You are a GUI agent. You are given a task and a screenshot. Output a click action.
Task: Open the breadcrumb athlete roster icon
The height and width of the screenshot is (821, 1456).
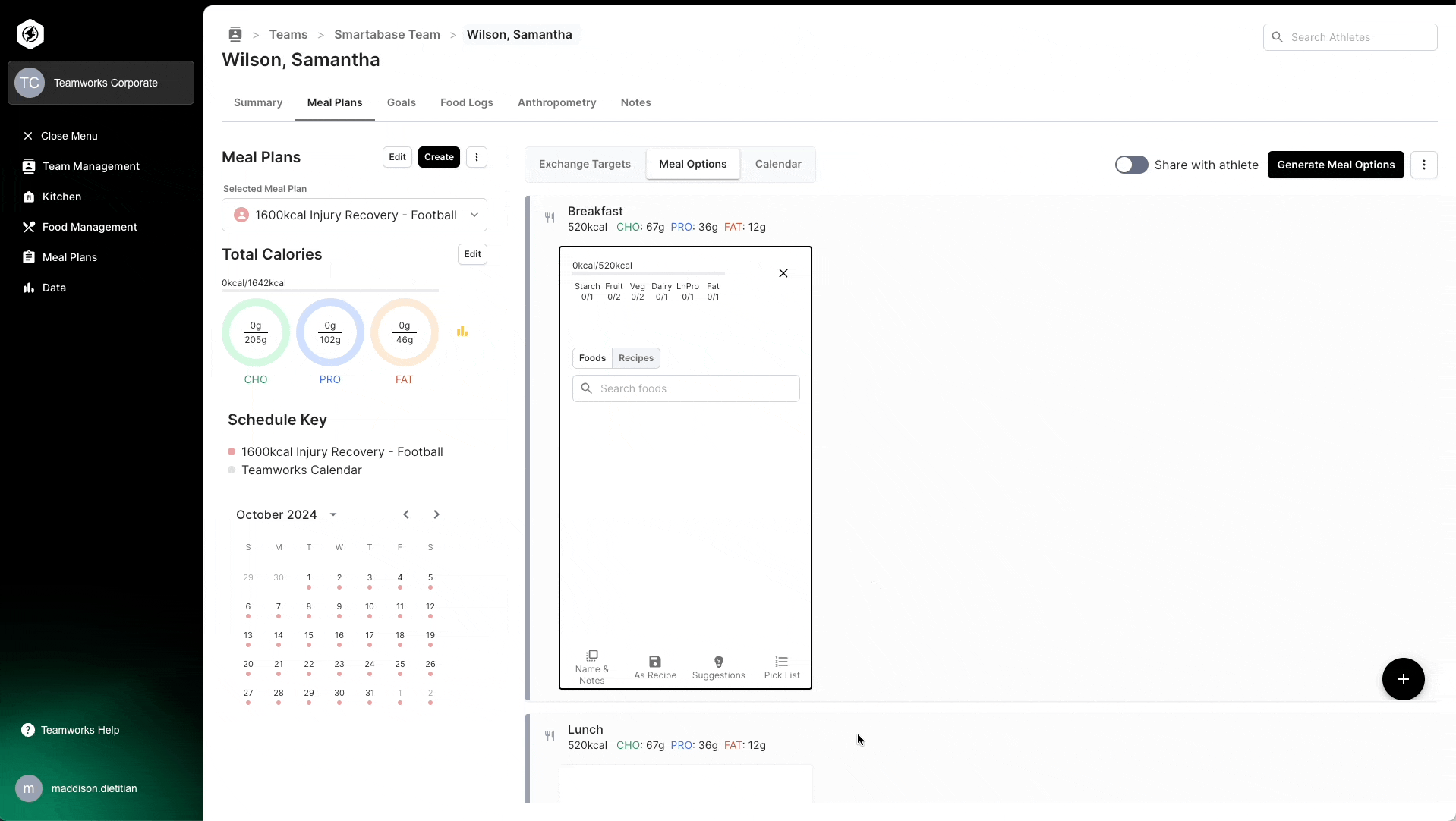coord(235,34)
